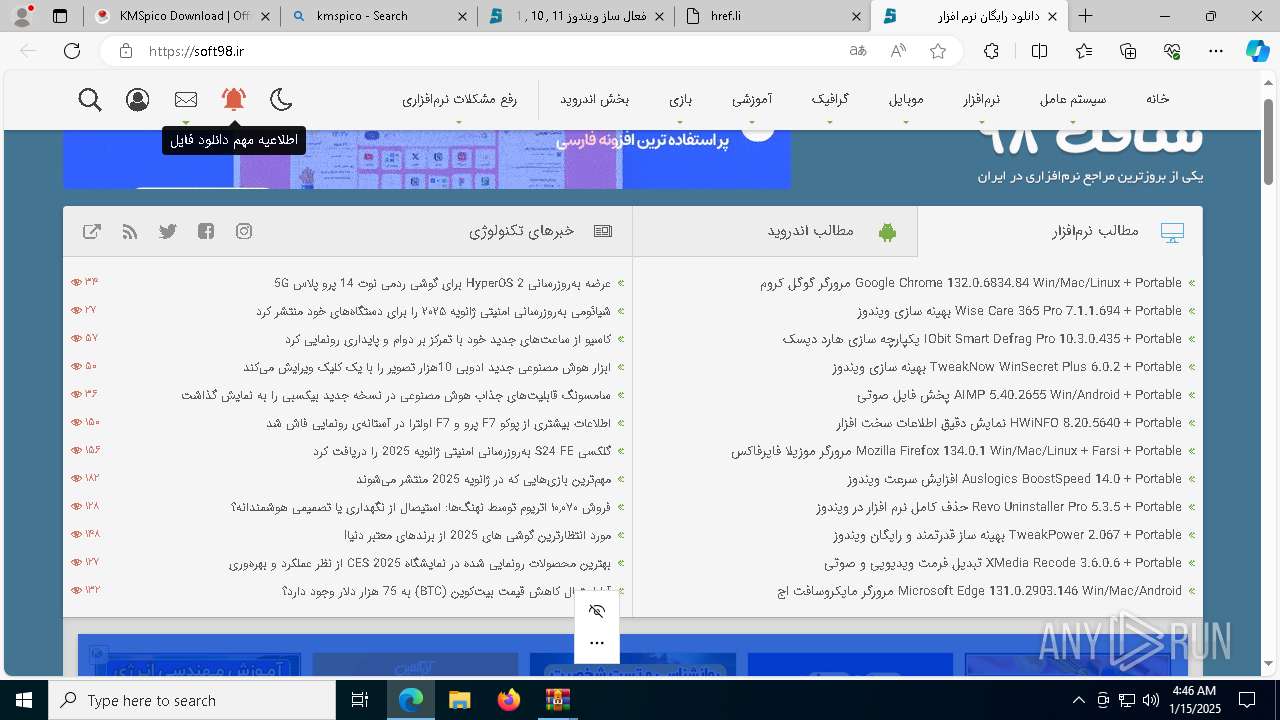This screenshot has width=1280, height=720.
Task: Expand the آموزشی menu
Action: pyautogui.click(x=752, y=99)
